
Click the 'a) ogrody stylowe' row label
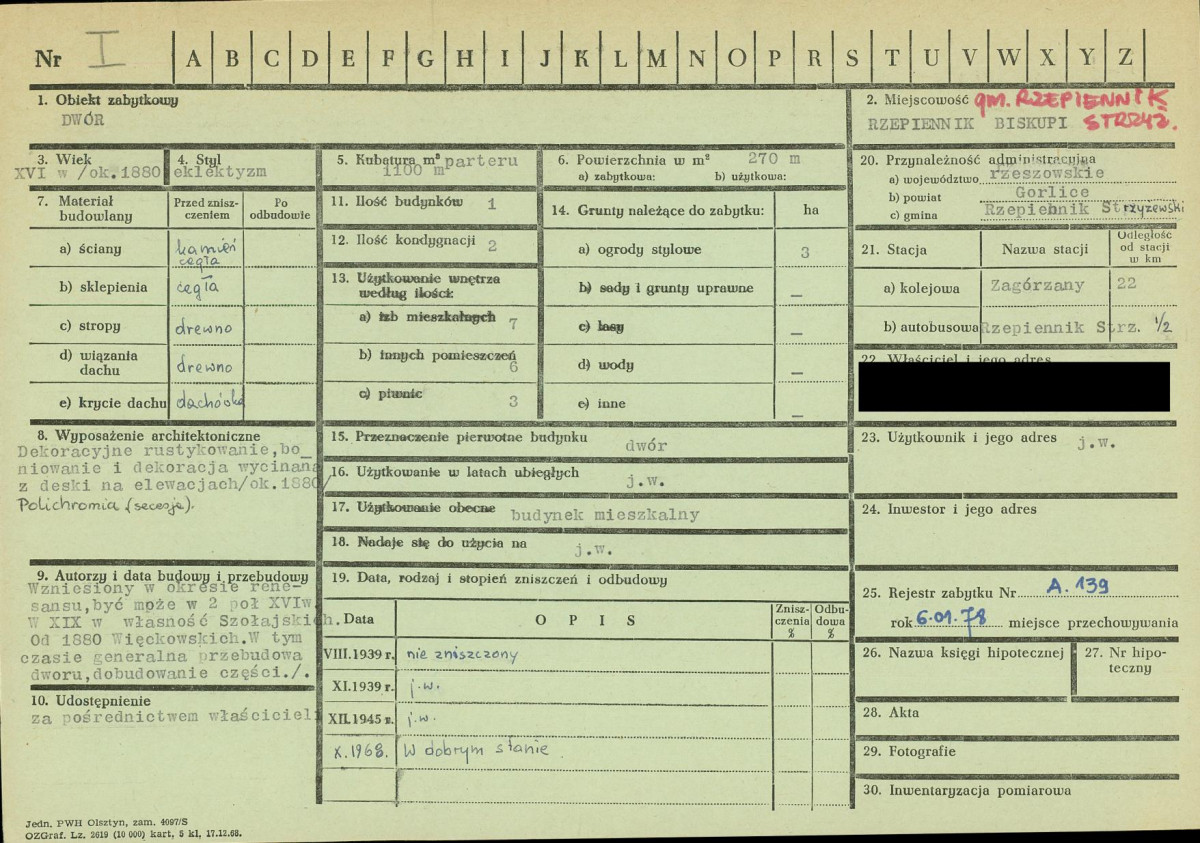[x=639, y=250]
